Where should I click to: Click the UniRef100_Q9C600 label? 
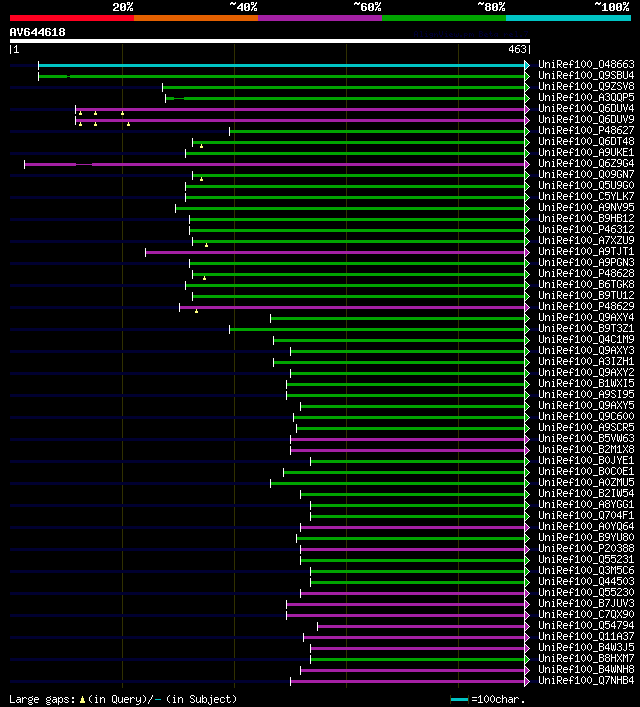coord(586,417)
